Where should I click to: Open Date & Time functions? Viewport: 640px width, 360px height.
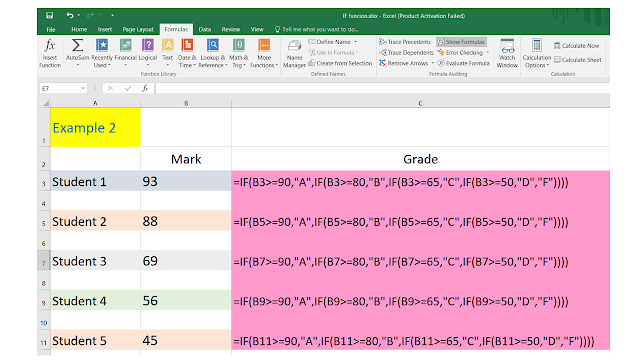187,53
